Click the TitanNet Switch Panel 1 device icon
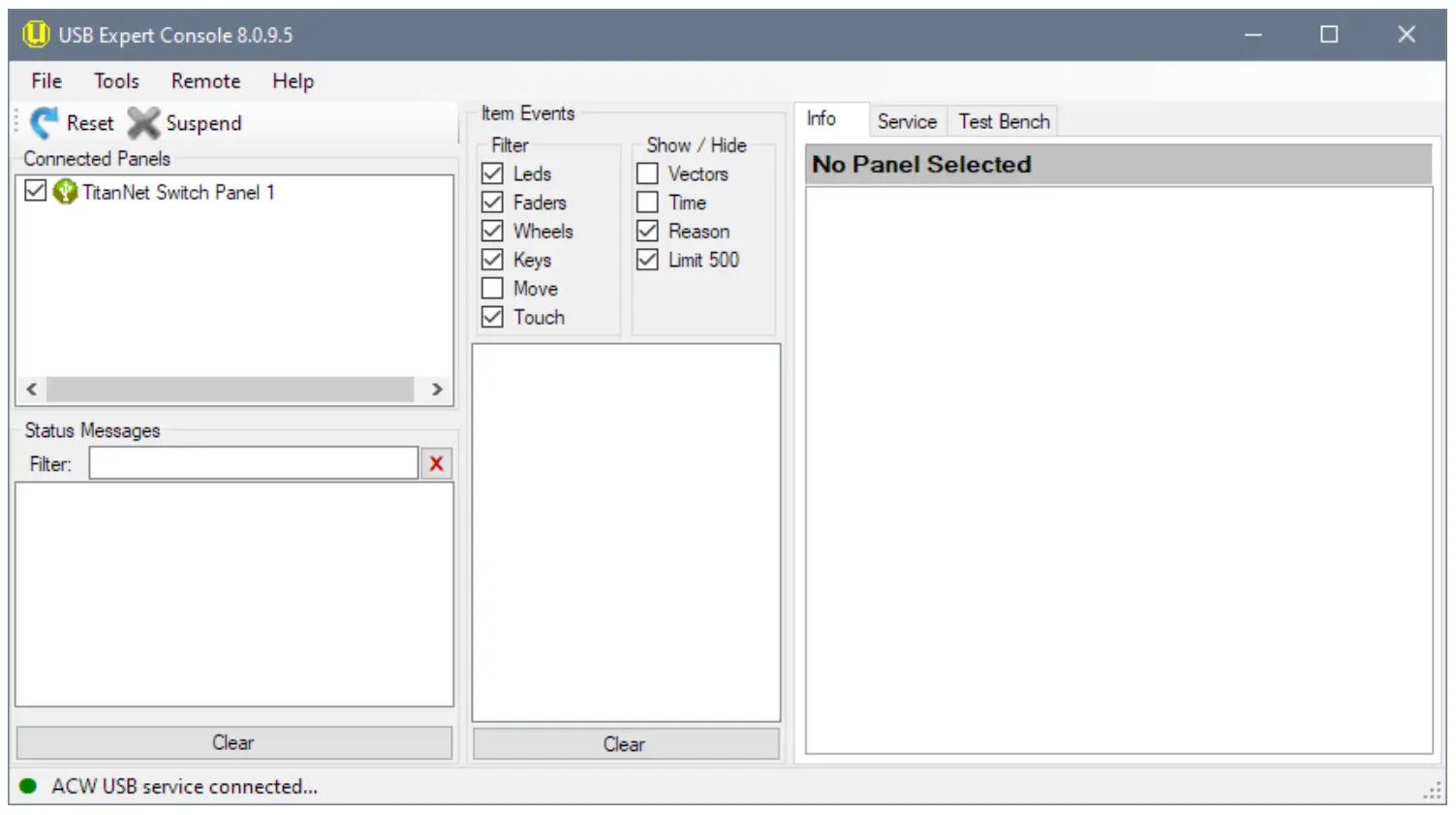Screen dimensions: 1456x815 pos(65,192)
